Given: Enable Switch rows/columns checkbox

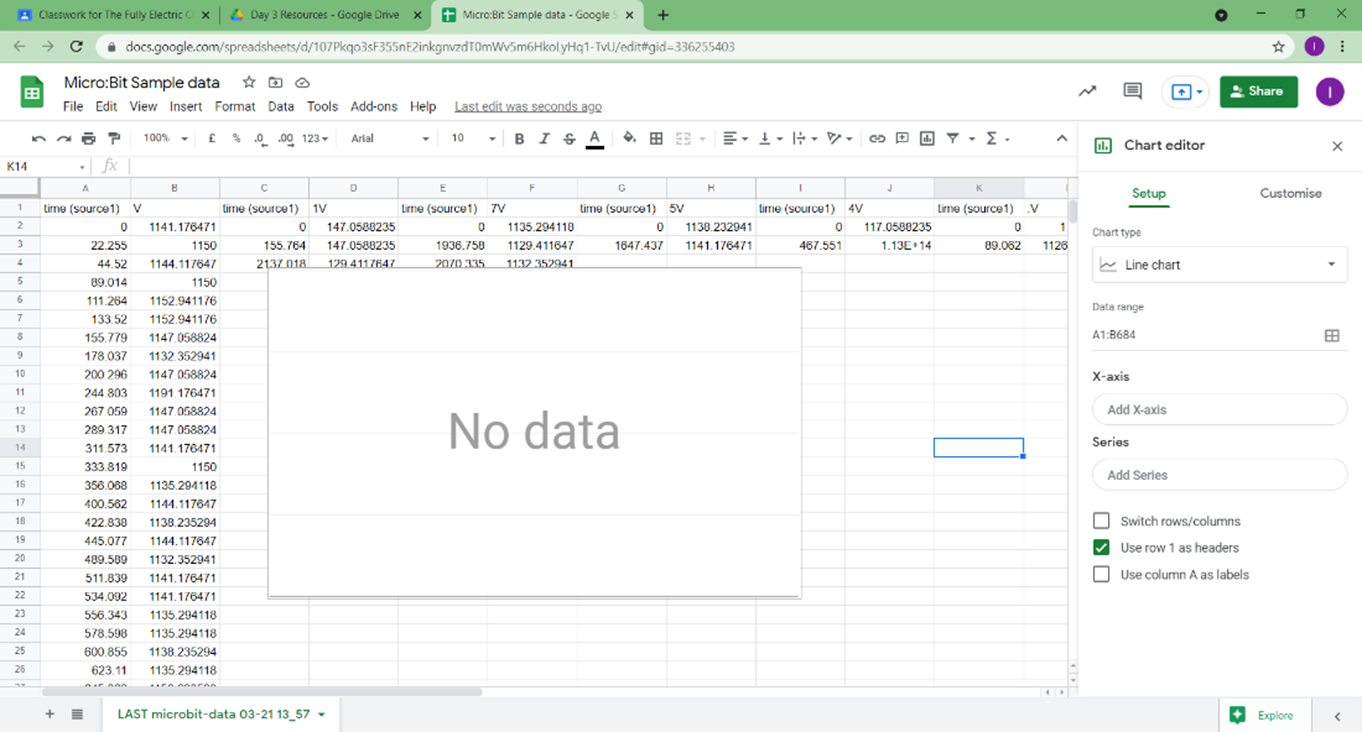Looking at the screenshot, I should 1101,521.
